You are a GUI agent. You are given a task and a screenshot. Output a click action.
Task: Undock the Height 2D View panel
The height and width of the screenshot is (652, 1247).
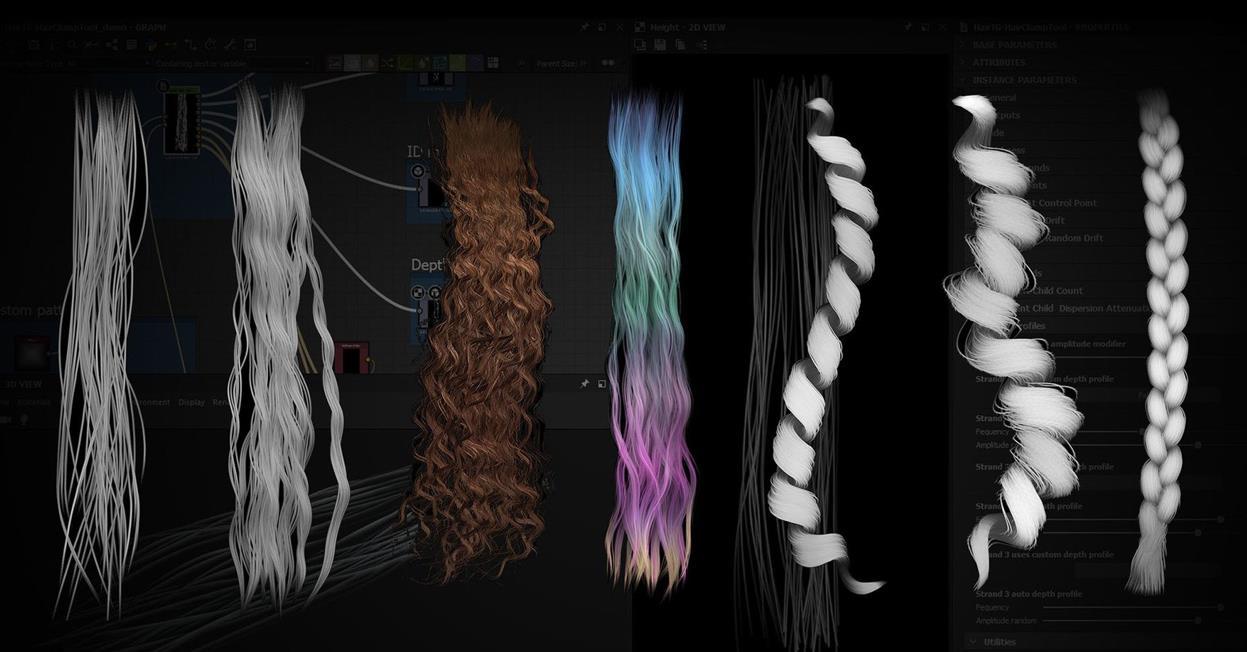point(924,28)
